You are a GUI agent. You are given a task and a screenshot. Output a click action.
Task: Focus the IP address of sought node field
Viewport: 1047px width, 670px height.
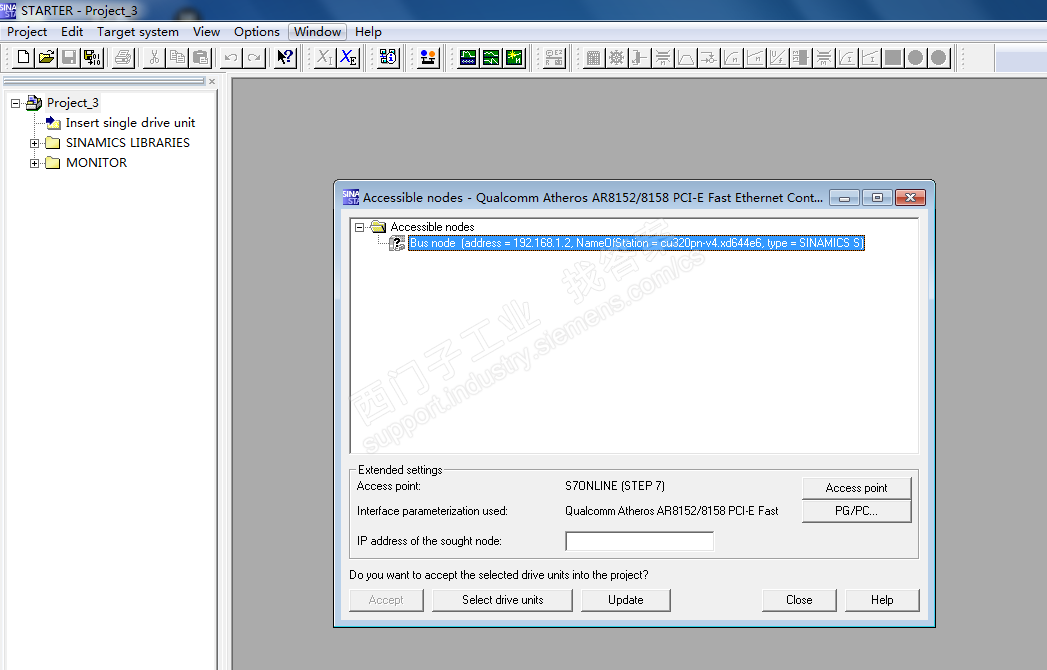point(639,541)
